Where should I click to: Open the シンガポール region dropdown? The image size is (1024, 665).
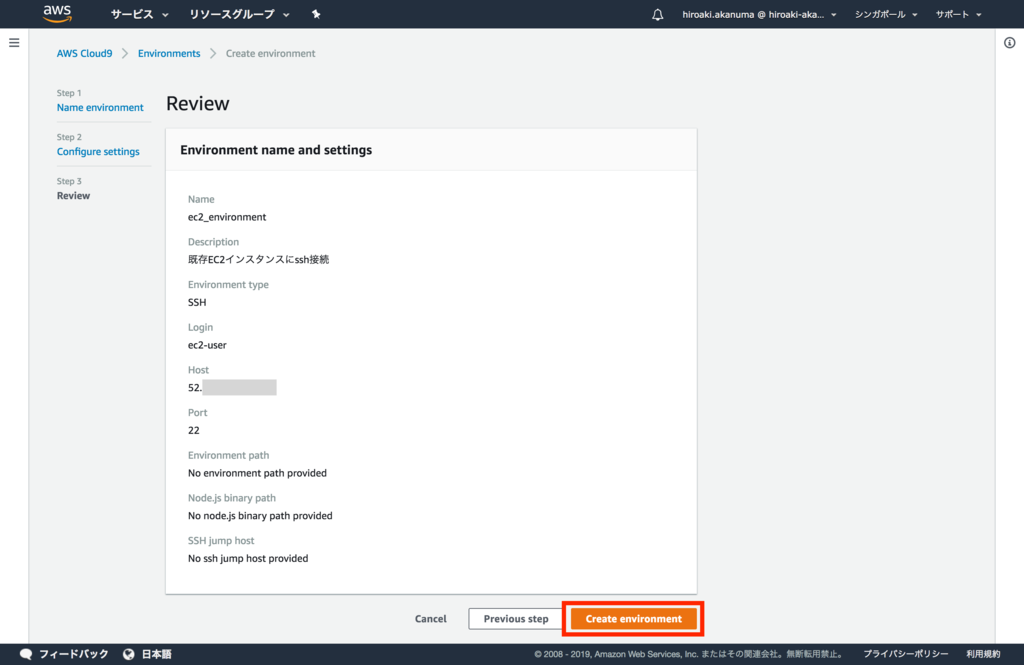point(886,14)
